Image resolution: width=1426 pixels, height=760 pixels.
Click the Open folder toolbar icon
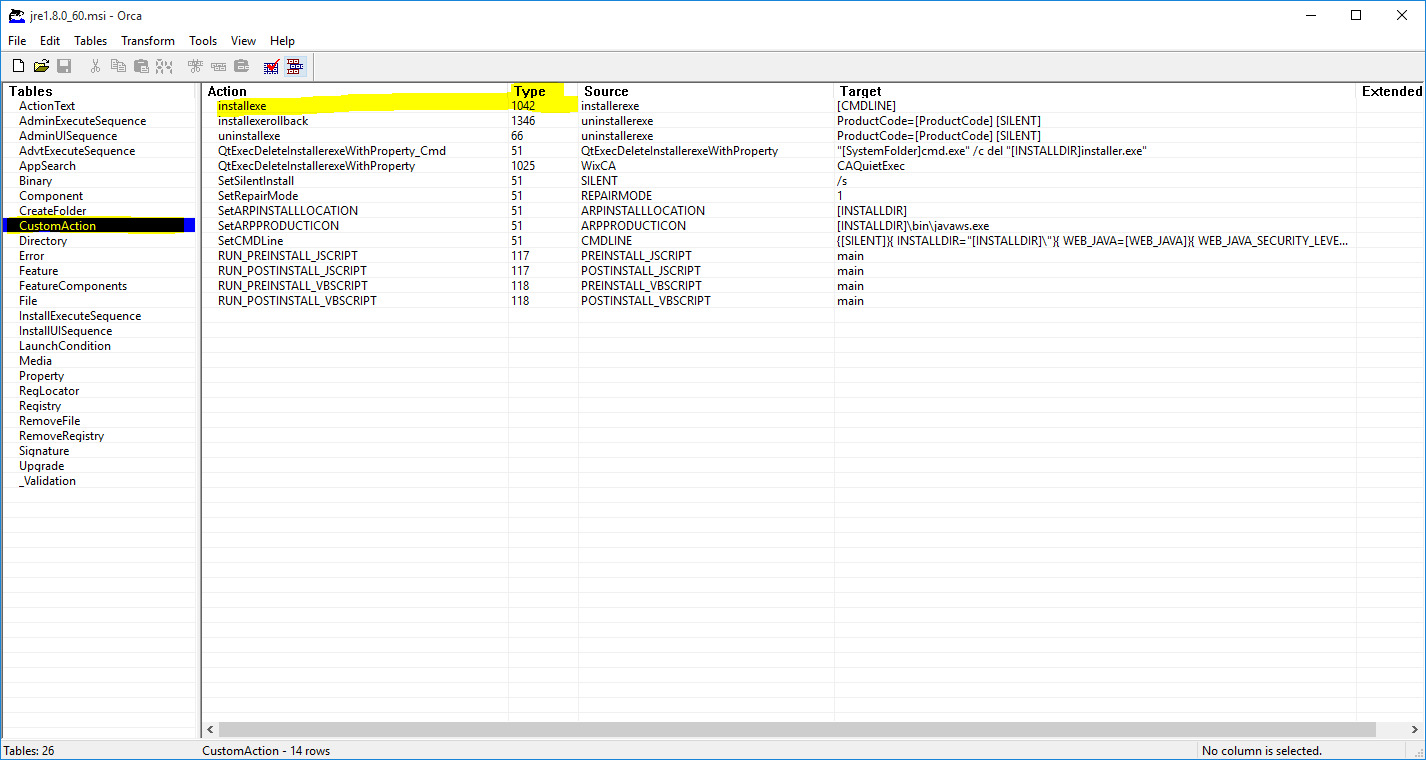pyautogui.click(x=41, y=67)
